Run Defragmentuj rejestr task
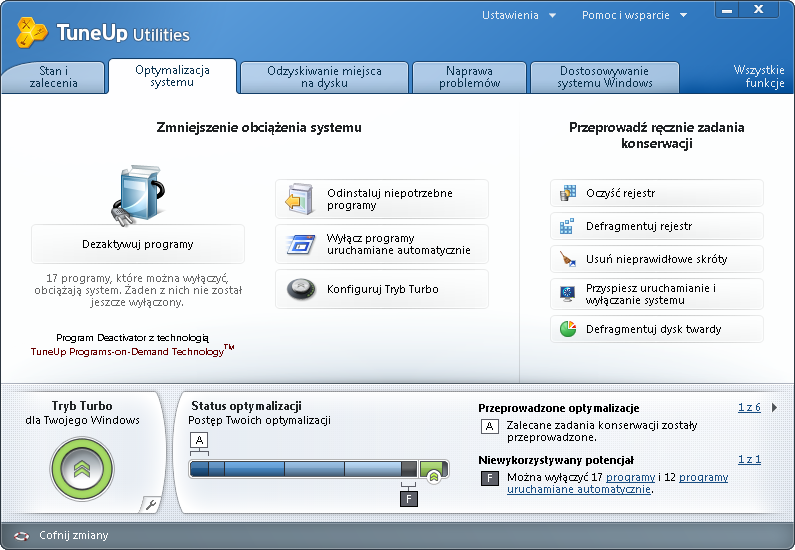The width and height of the screenshot is (795, 550). pyautogui.click(x=657, y=226)
